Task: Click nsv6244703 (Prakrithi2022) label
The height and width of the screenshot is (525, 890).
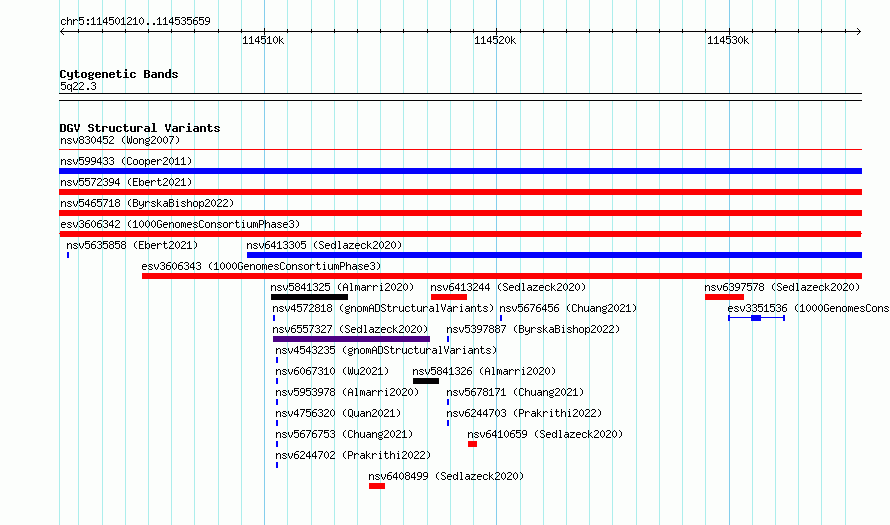Action: pos(524,413)
